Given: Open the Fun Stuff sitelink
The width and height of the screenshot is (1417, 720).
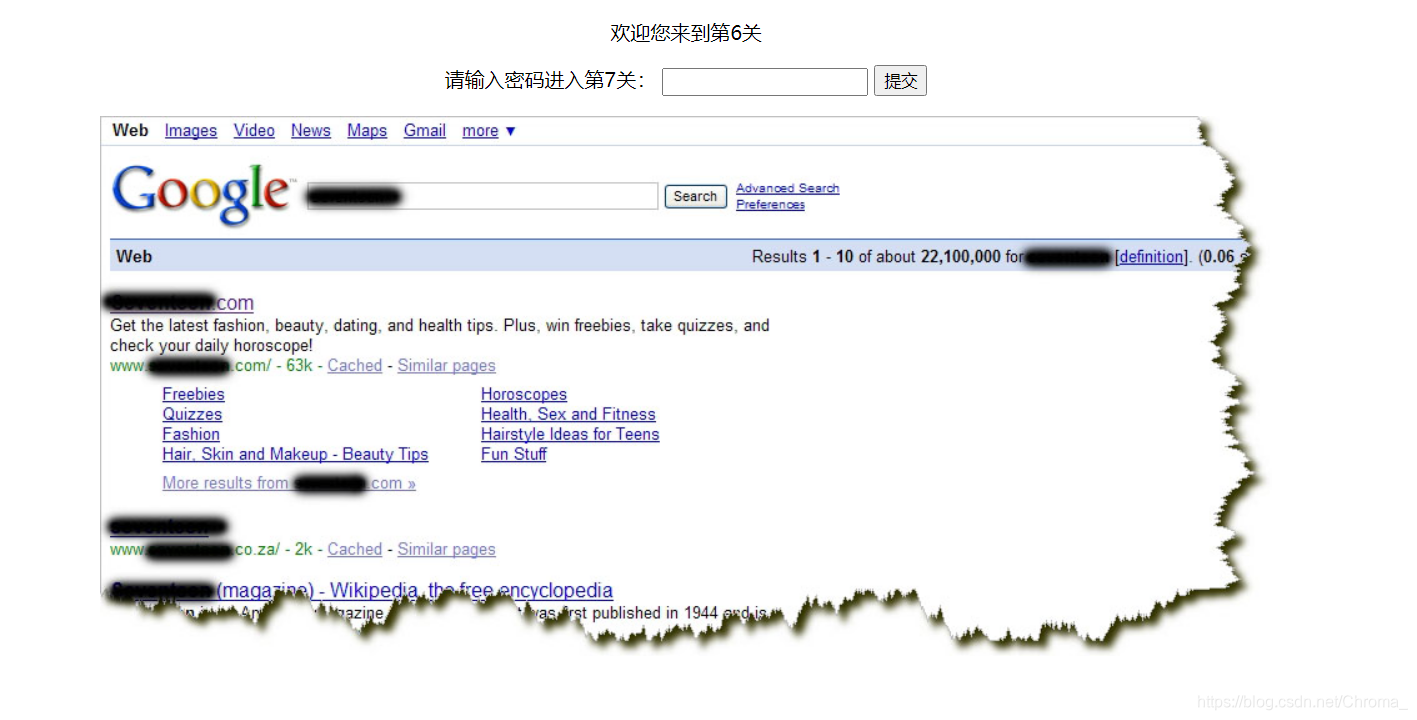Looking at the screenshot, I should pos(514,454).
